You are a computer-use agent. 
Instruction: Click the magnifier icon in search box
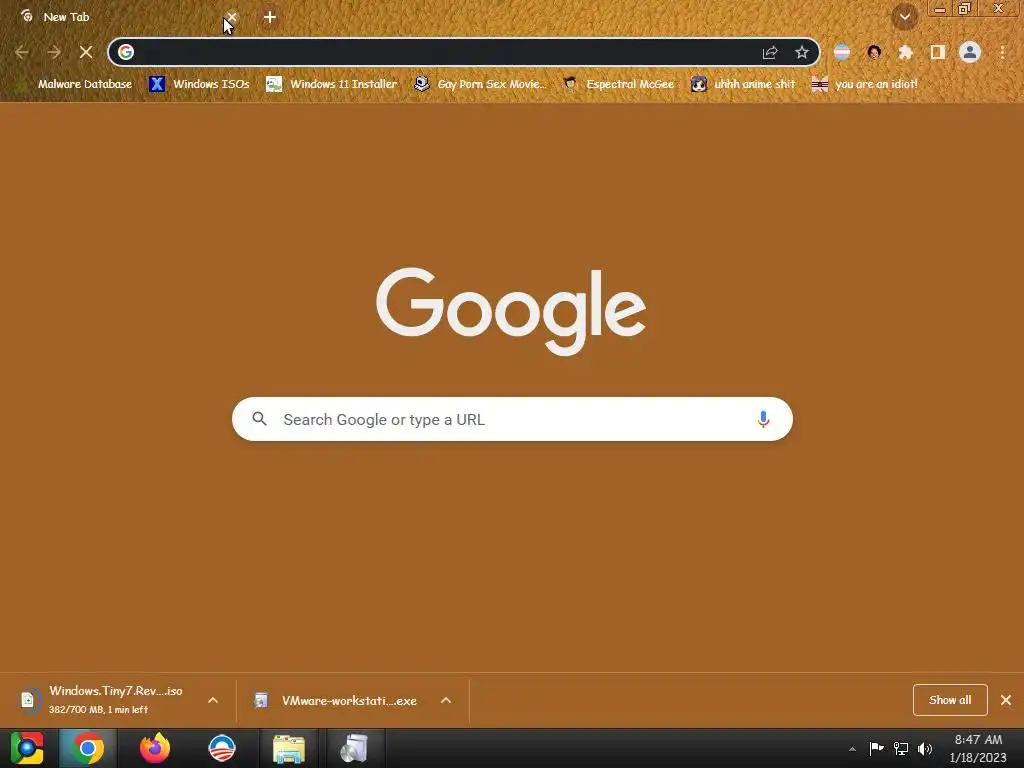click(x=259, y=419)
